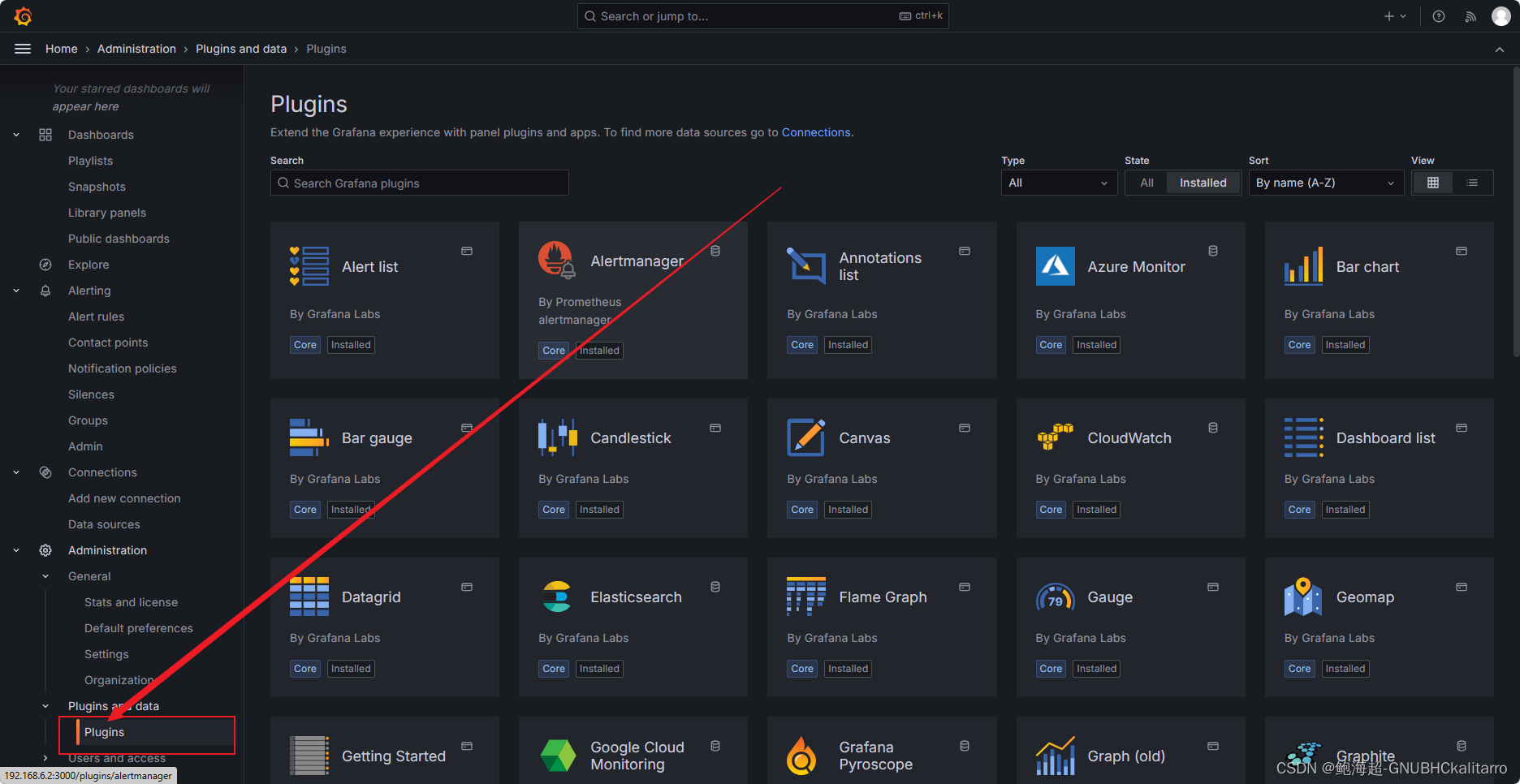Open the CloudWatch plugin icon
Screen dimensions: 1520x784
coord(1056,437)
